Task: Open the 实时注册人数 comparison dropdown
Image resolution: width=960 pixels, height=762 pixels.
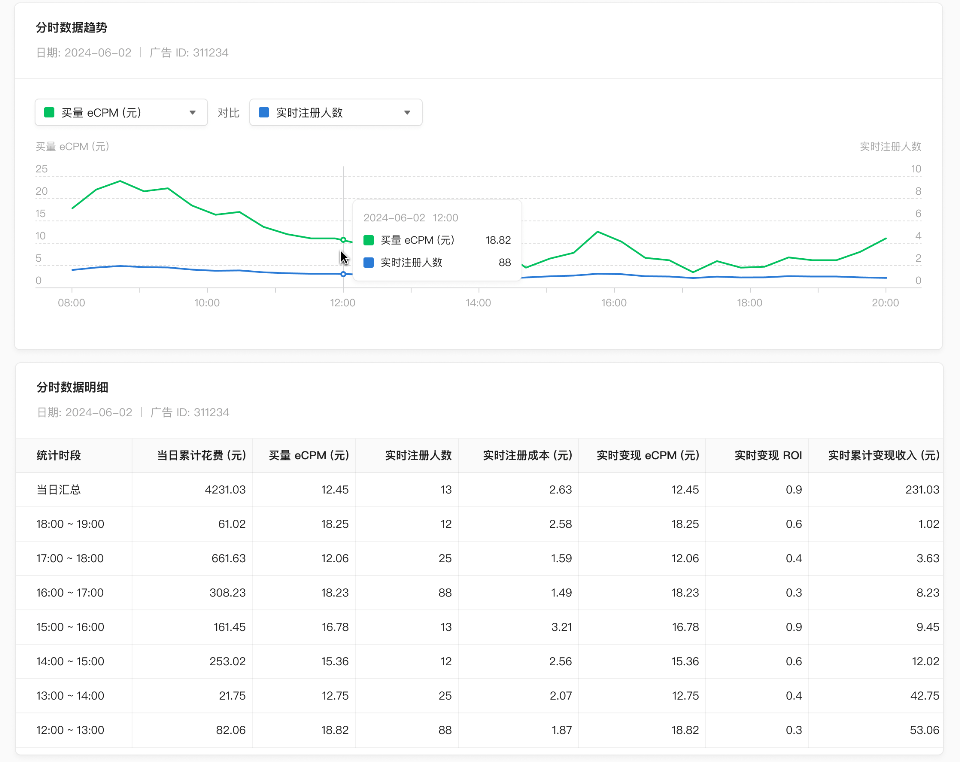Action: pyautogui.click(x=336, y=113)
